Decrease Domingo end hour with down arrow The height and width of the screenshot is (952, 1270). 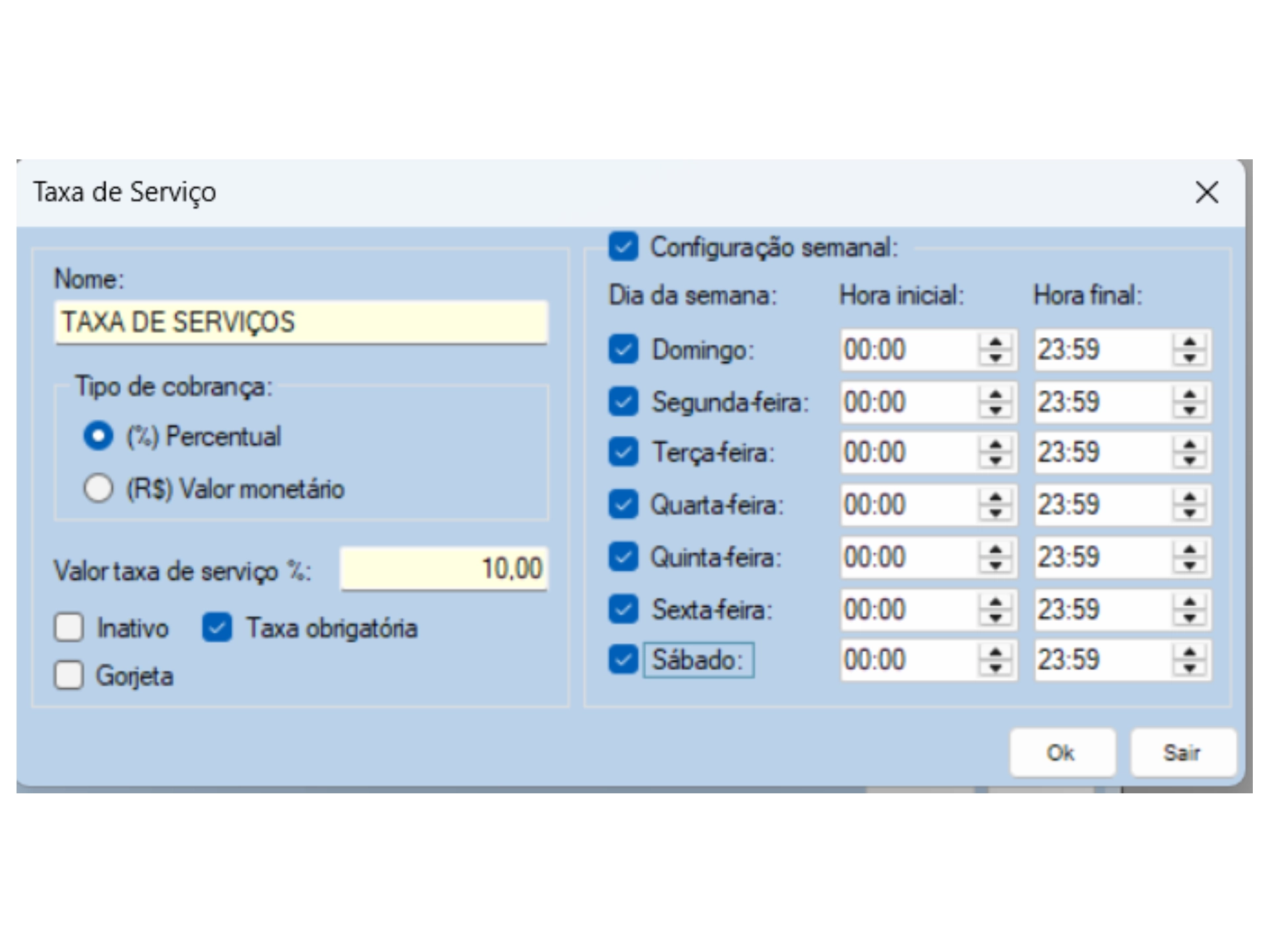tap(1189, 358)
